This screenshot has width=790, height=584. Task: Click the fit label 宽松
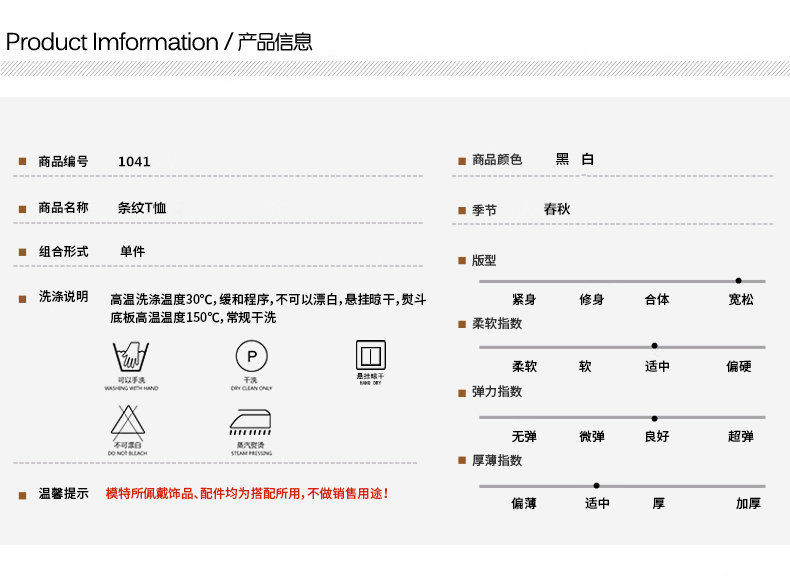[x=741, y=299]
